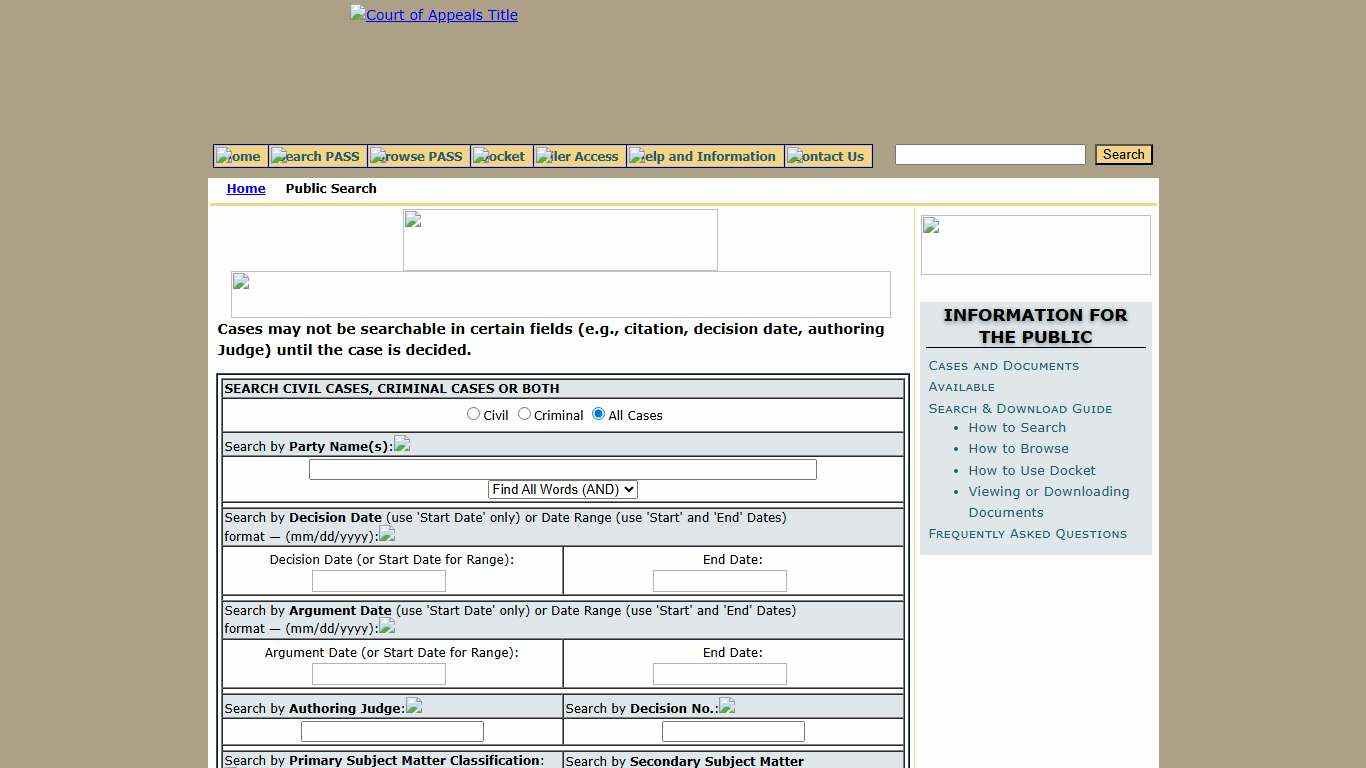This screenshot has height=768, width=1366.
Task: Select the Docket navigation icon
Action: pyautogui.click(x=500, y=156)
